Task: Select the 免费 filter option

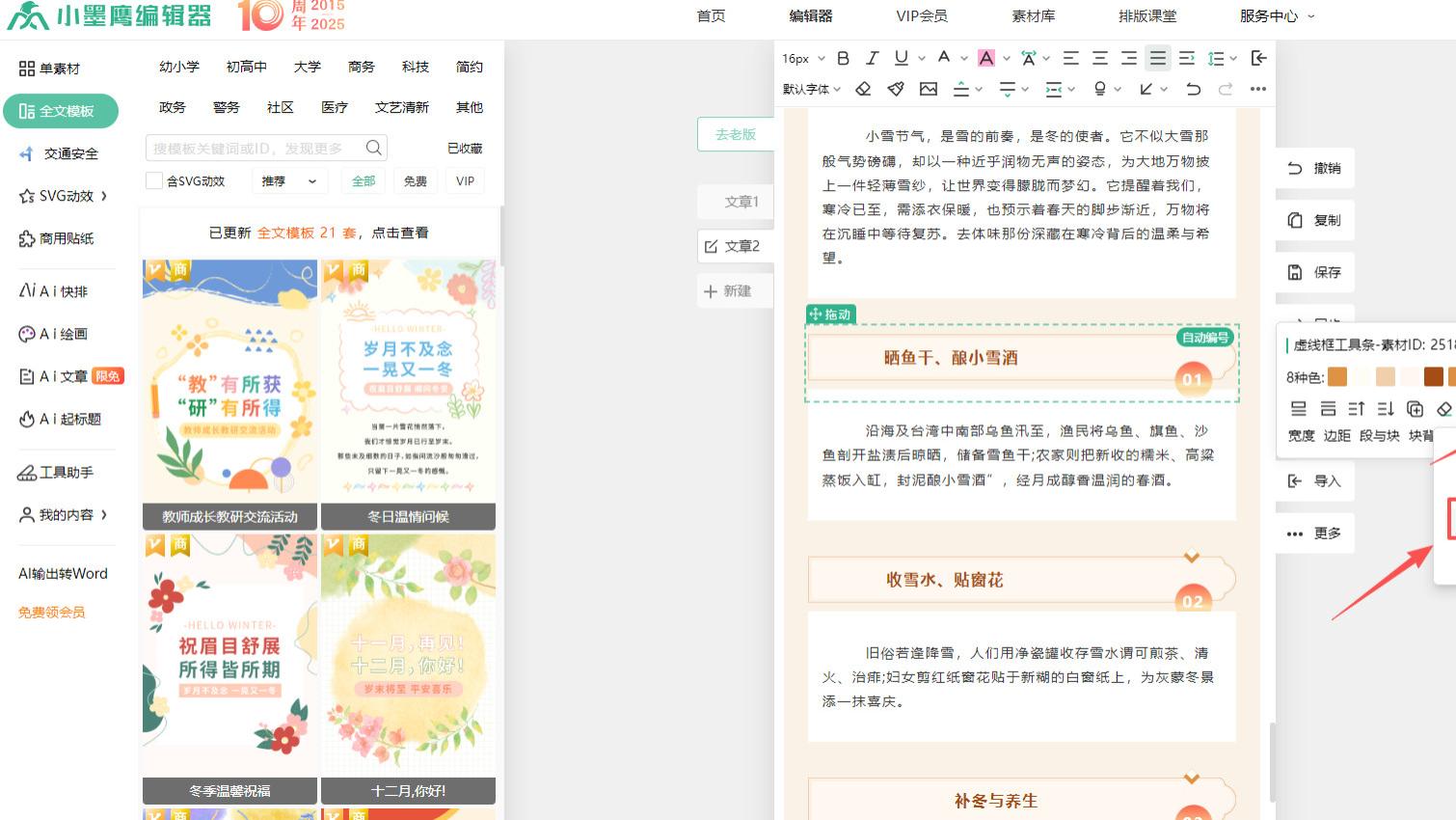Action: (416, 180)
